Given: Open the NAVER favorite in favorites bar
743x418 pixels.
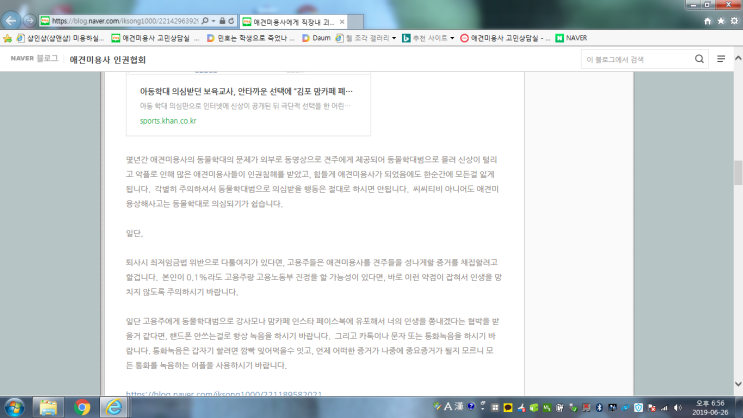Looking at the screenshot, I should (571, 38).
